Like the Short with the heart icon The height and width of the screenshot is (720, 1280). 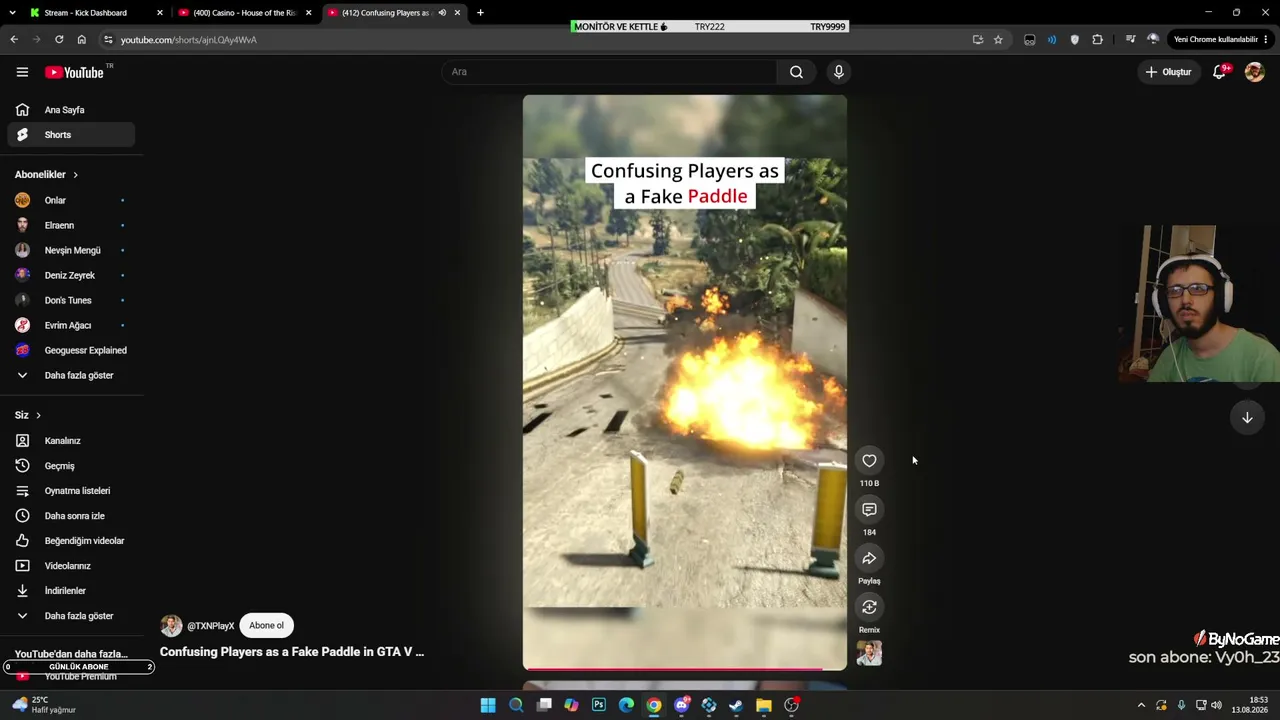(x=869, y=461)
